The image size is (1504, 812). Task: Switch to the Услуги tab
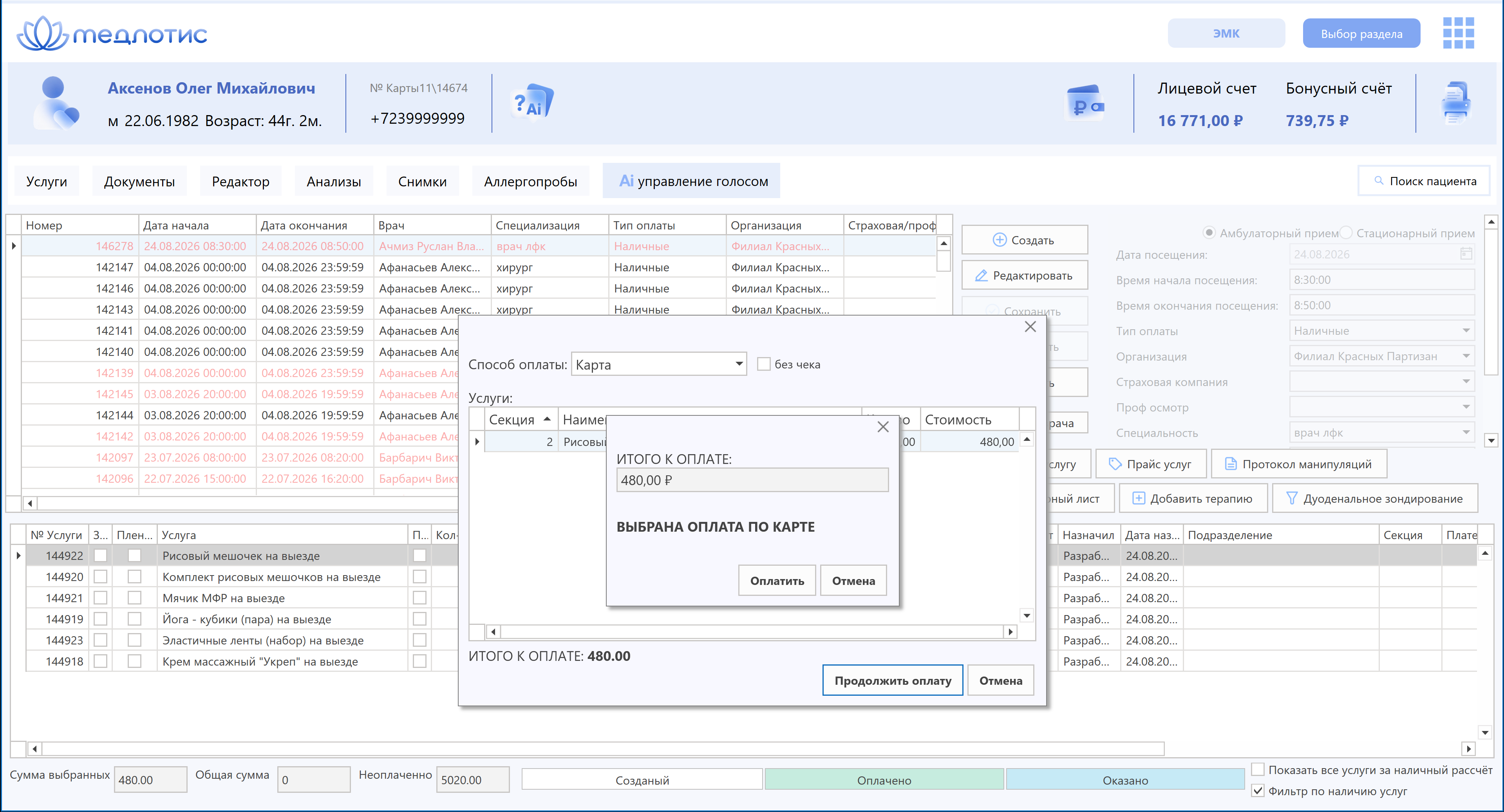tap(47, 182)
